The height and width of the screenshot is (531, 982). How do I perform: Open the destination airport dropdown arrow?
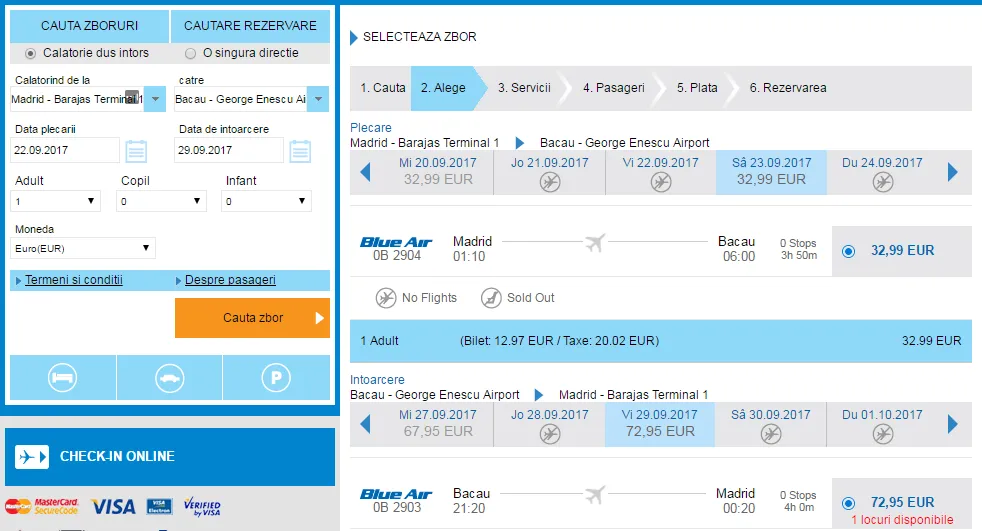318,99
